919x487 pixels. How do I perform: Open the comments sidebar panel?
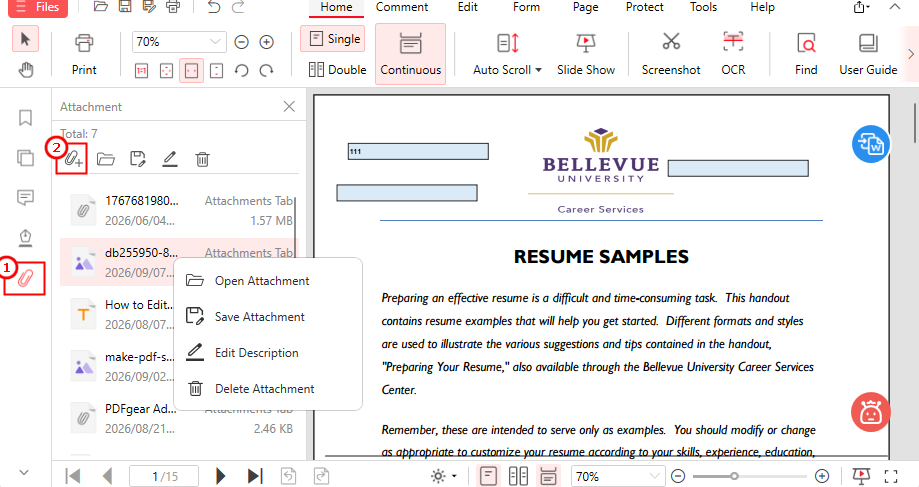[x=25, y=197]
